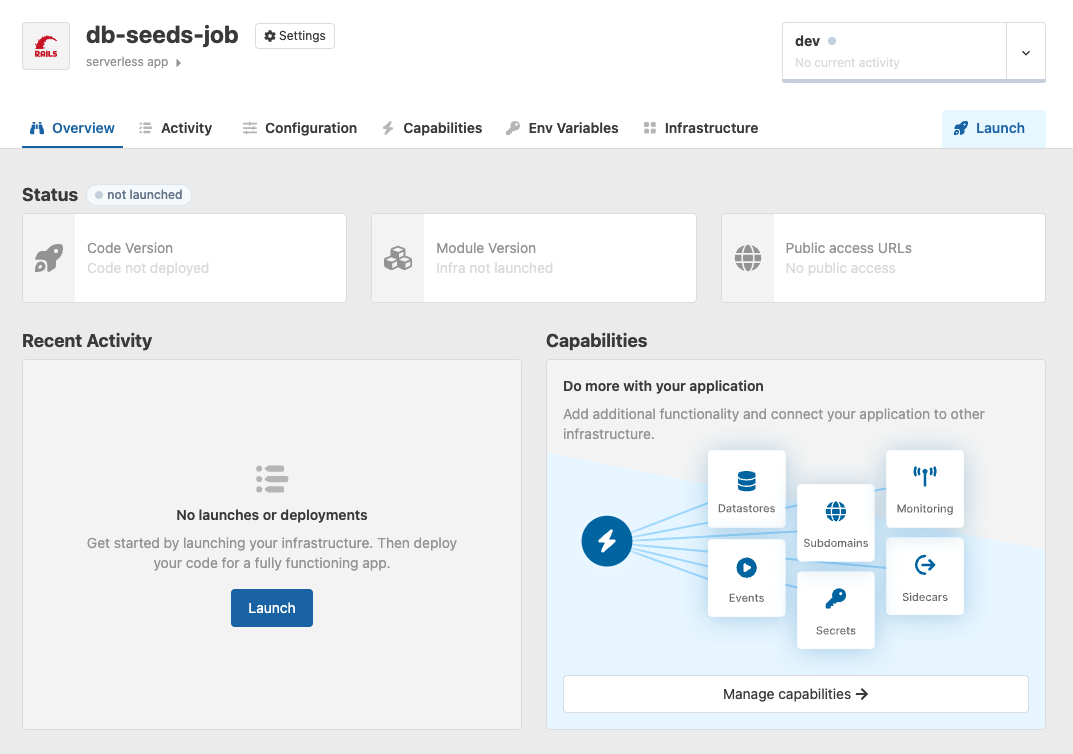This screenshot has width=1073, height=754.
Task: Click the central lightning bolt capabilities icon
Action: (x=607, y=541)
